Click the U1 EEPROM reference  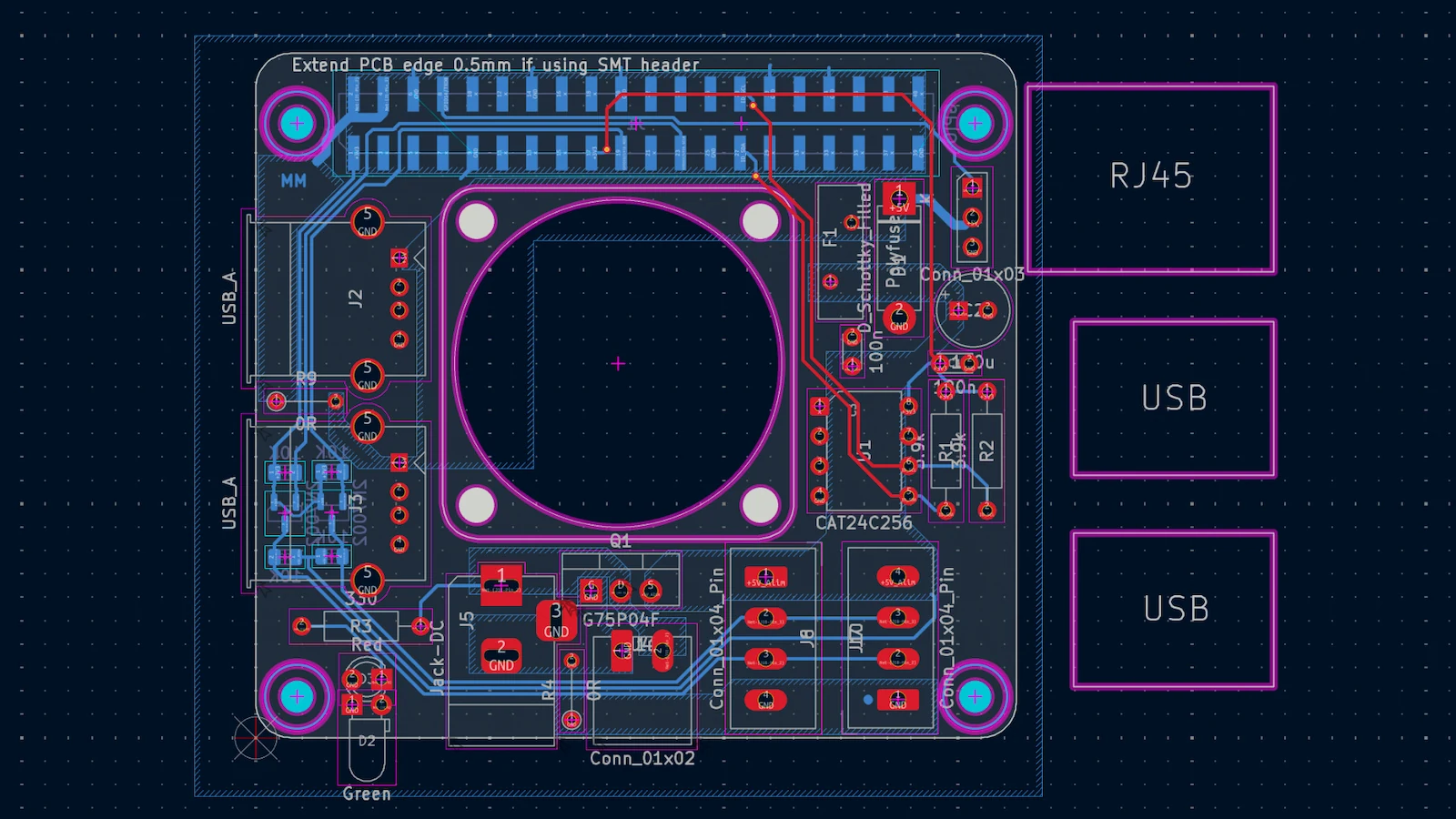(x=864, y=450)
